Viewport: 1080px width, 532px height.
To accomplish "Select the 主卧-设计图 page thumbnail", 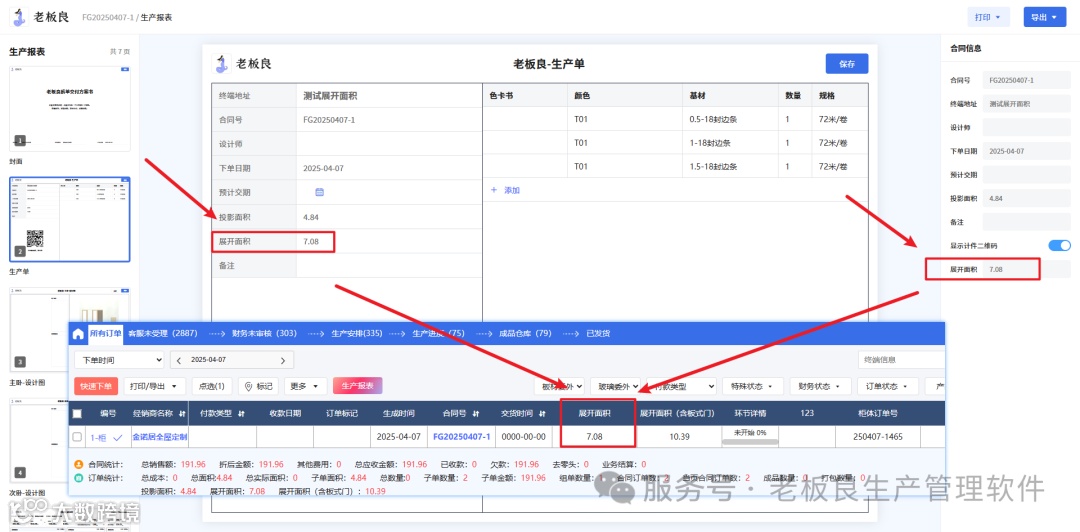I will click(70, 329).
